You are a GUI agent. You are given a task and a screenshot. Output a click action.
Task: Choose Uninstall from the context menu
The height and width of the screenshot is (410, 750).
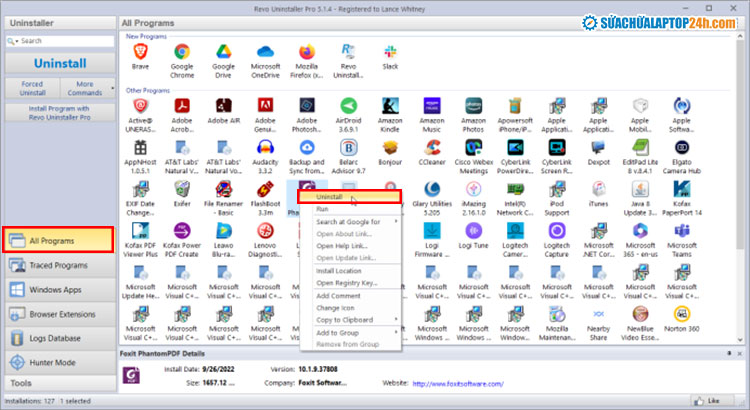[350, 197]
